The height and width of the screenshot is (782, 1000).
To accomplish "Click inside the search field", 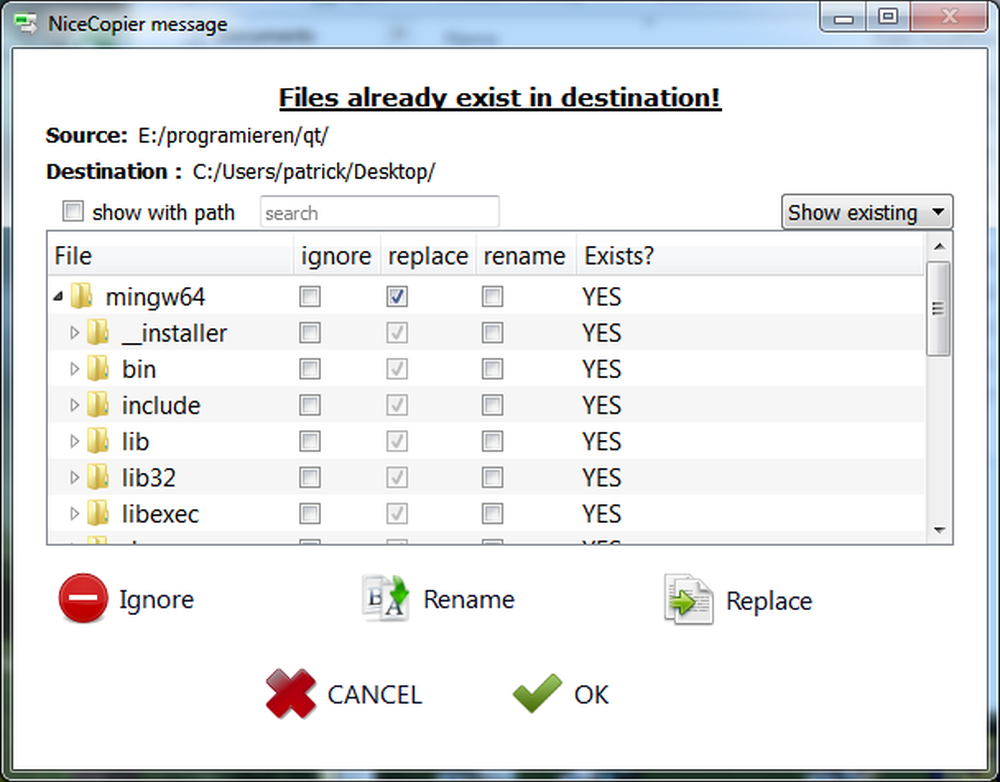I will tap(379, 211).
